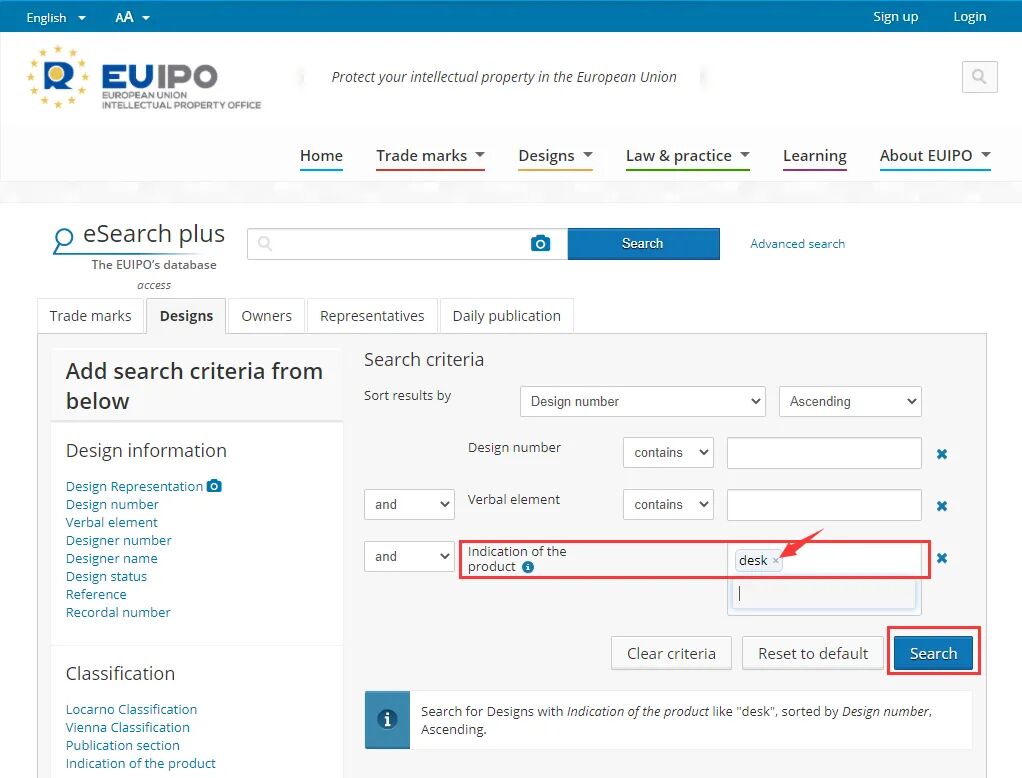Open the Representatives tab
The height and width of the screenshot is (778, 1022).
tap(372, 316)
